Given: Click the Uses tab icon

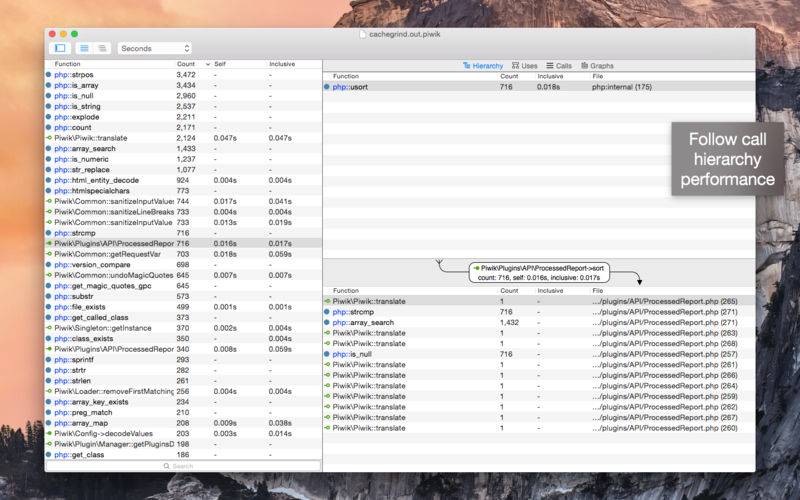Looking at the screenshot, I should tap(515, 66).
